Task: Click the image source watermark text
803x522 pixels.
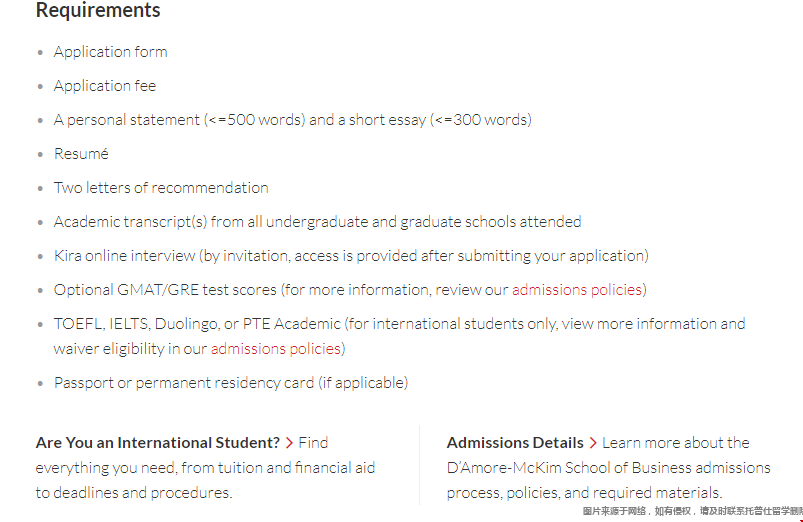Action: coord(692,511)
